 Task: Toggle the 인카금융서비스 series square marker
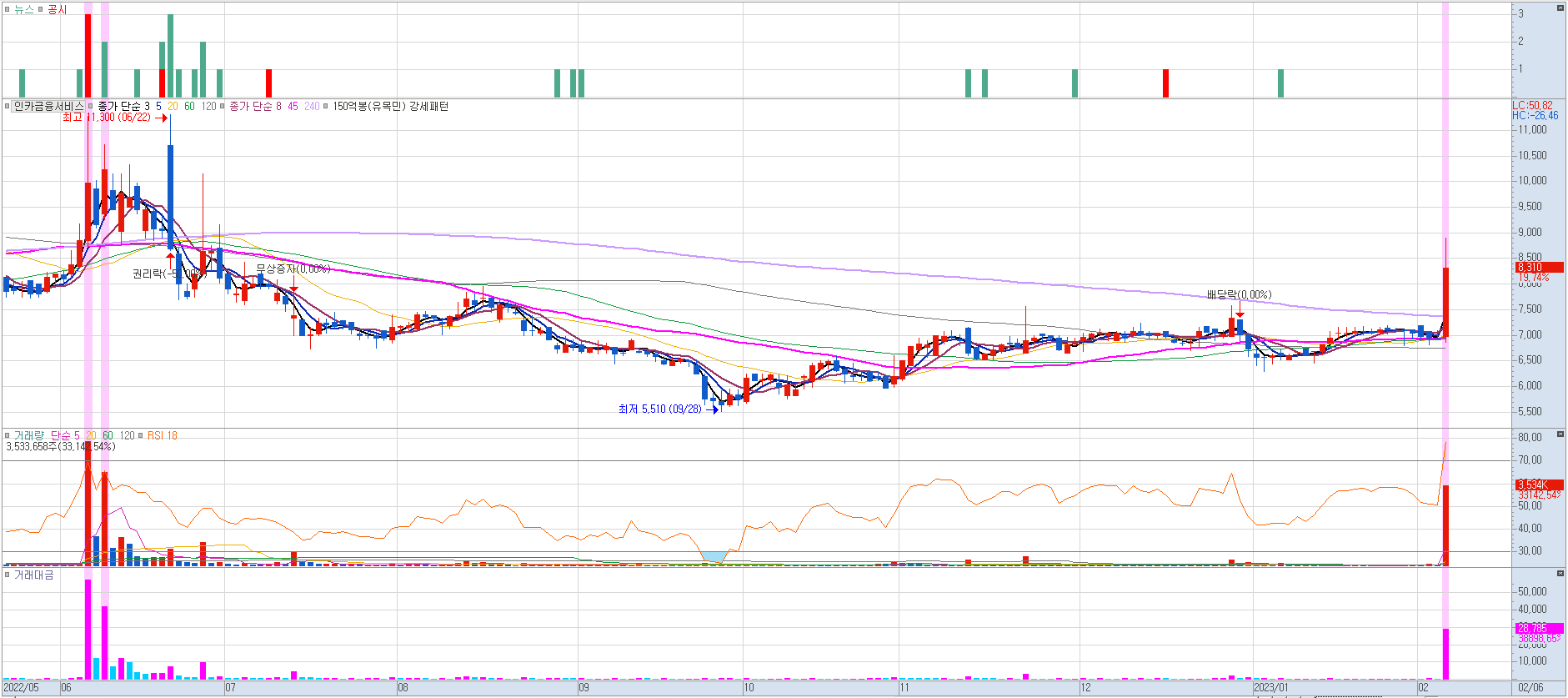(8, 107)
